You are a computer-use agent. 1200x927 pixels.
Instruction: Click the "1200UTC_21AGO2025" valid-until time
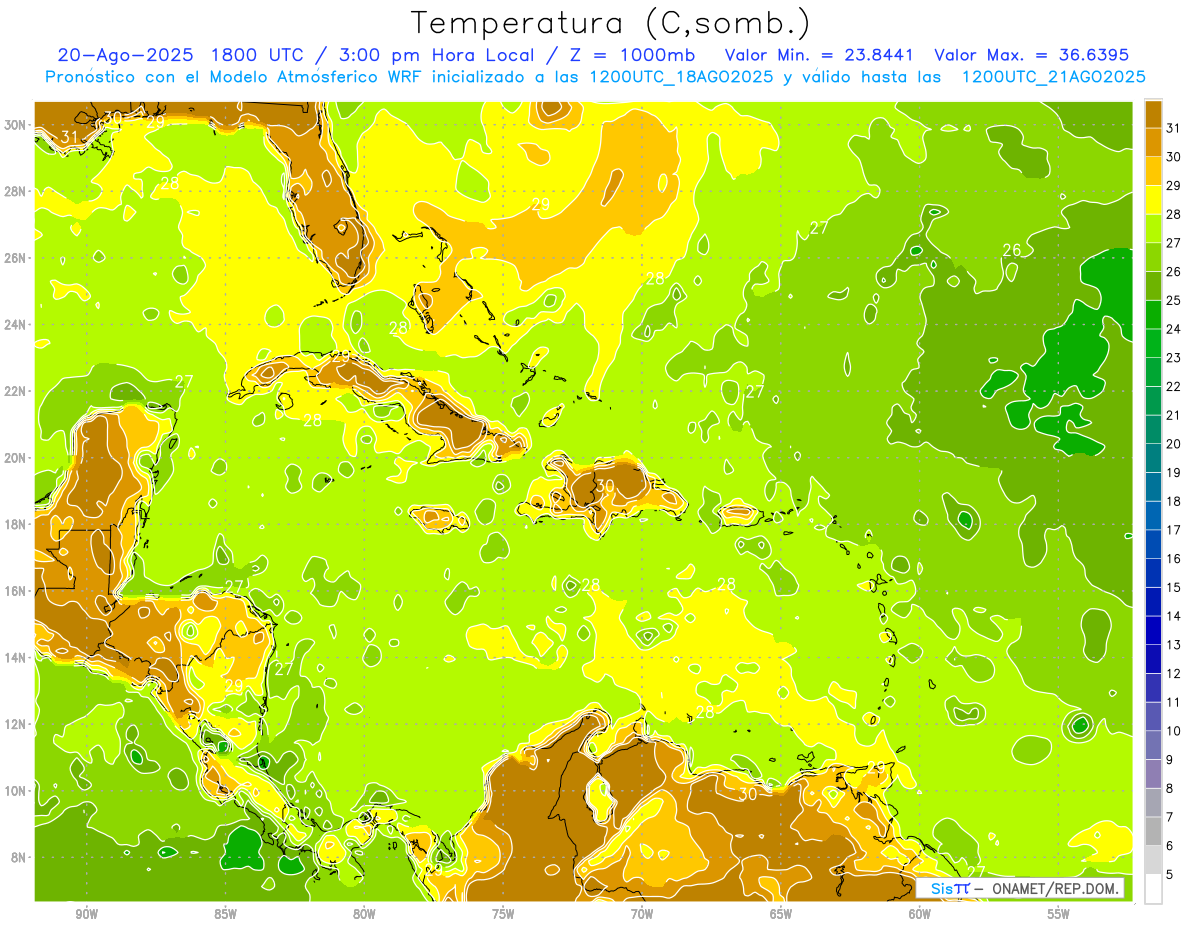tap(1053, 77)
